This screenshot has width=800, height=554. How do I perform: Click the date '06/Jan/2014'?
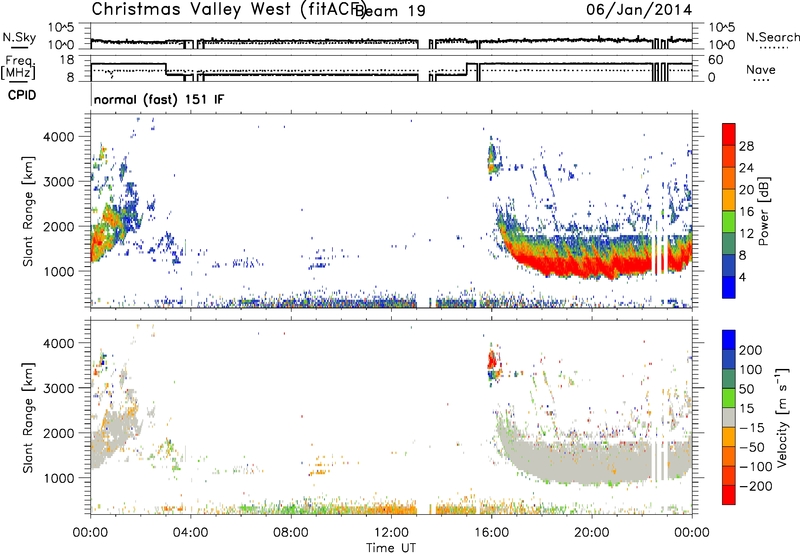tap(639, 9)
